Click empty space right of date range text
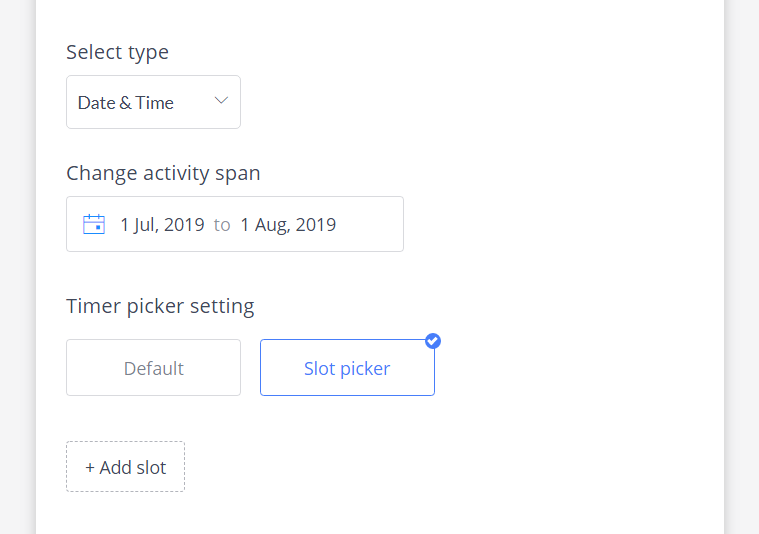The height and width of the screenshot is (534, 759). coord(370,224)
